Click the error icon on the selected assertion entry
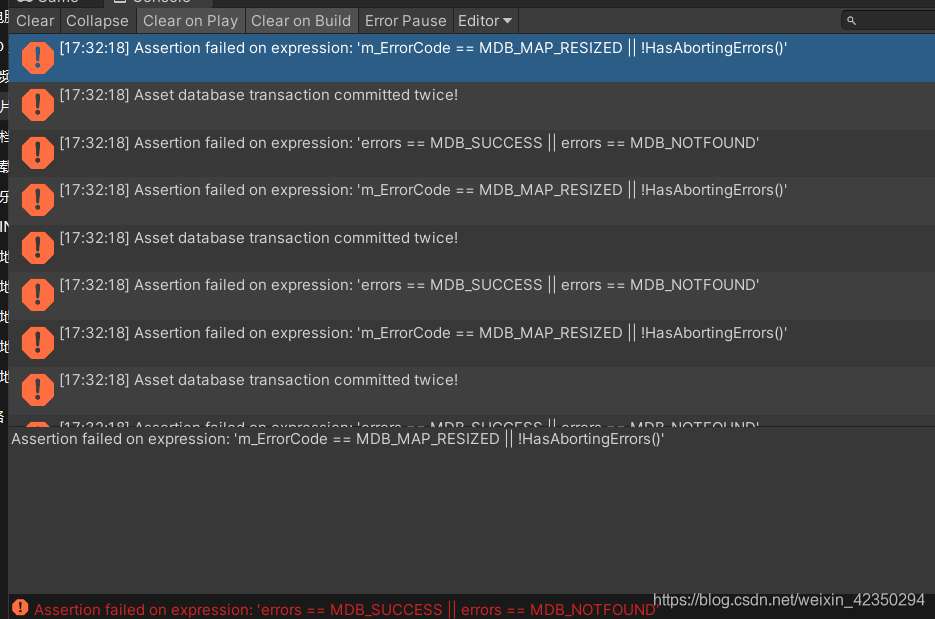This screenshot has height=619, width=935. [x=37, y=57]
